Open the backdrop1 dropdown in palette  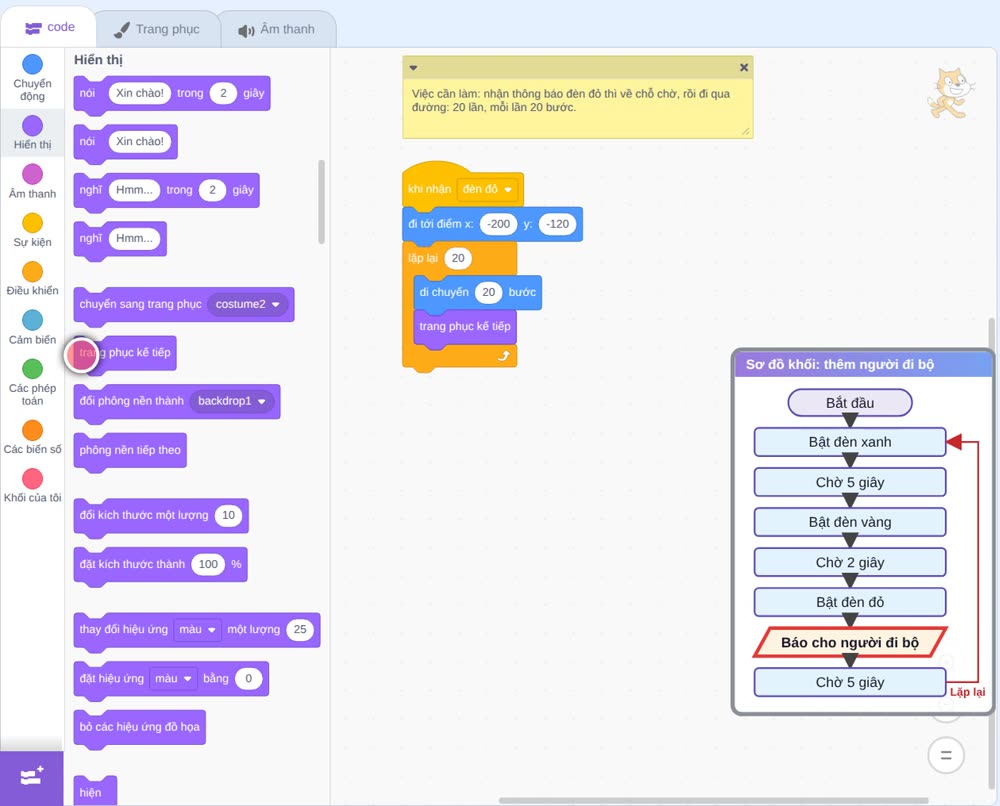click(x=232, y=401)
